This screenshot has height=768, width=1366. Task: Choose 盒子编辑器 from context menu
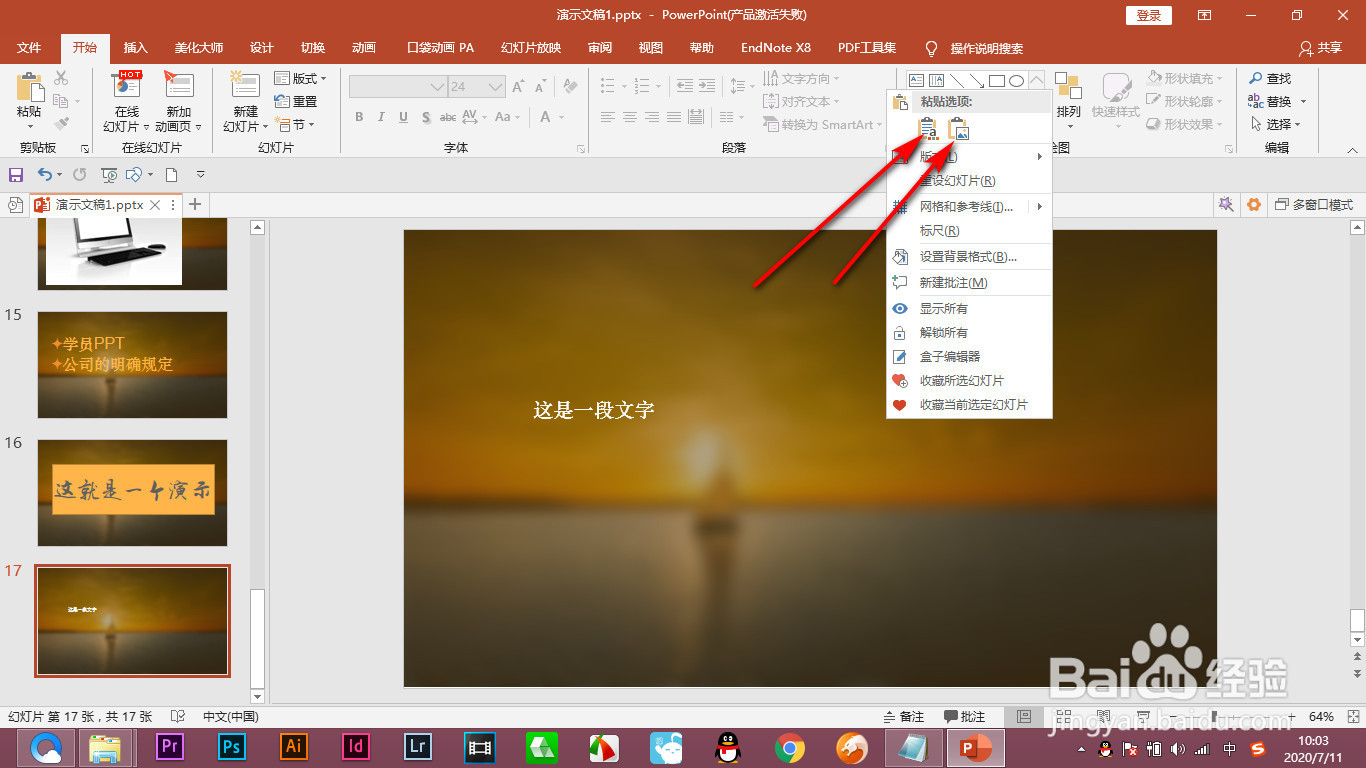coord(969,356)
